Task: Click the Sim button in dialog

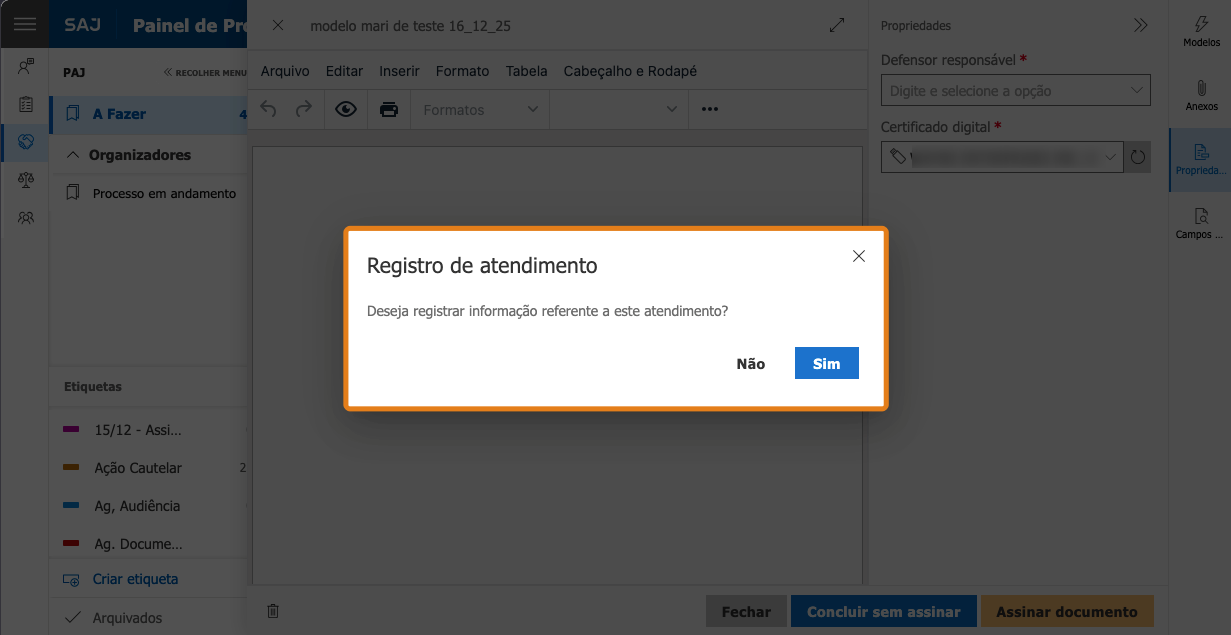Action: (x=826, y=364)
